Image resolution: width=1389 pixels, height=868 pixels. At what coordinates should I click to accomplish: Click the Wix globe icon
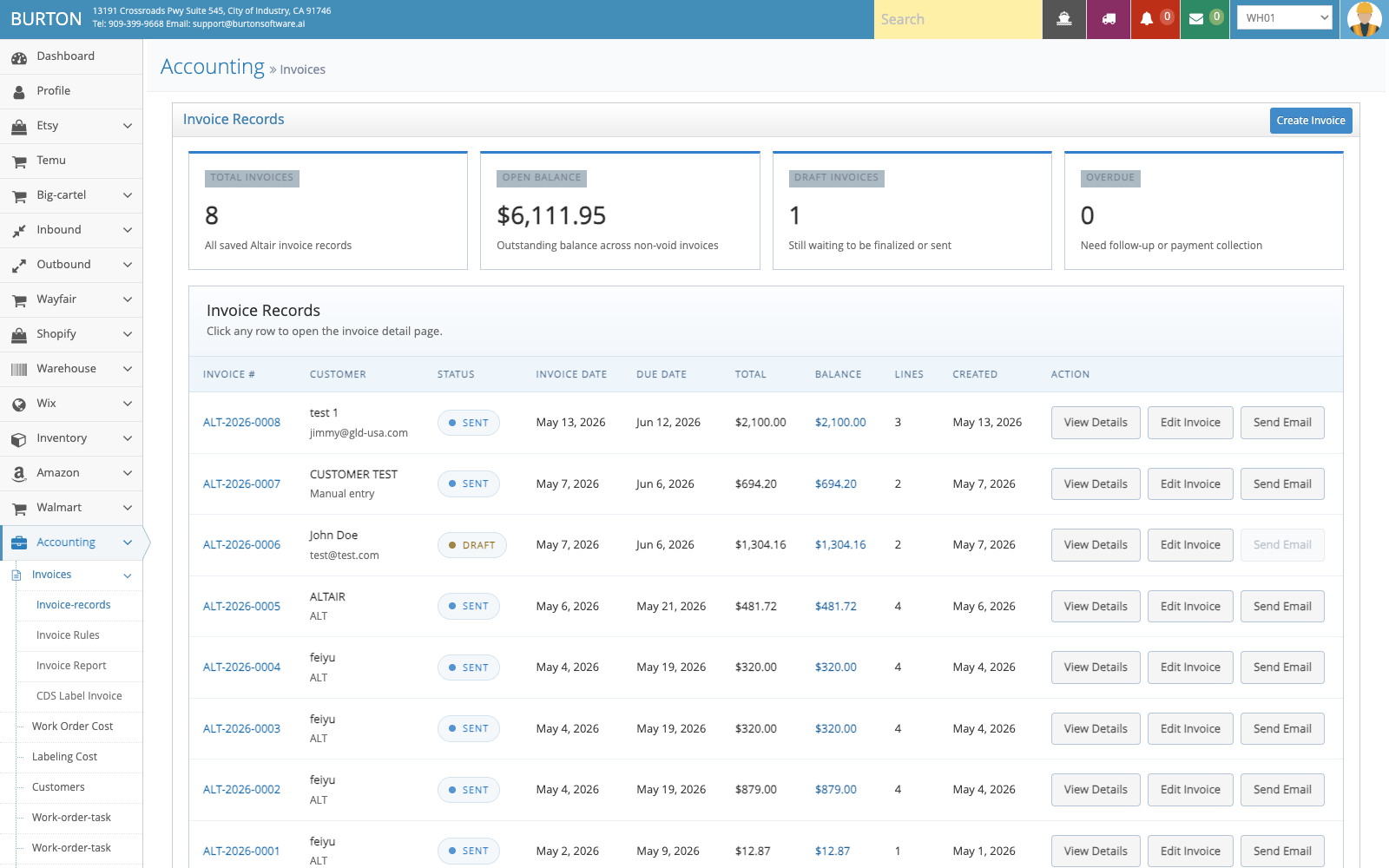coord(19,404)
